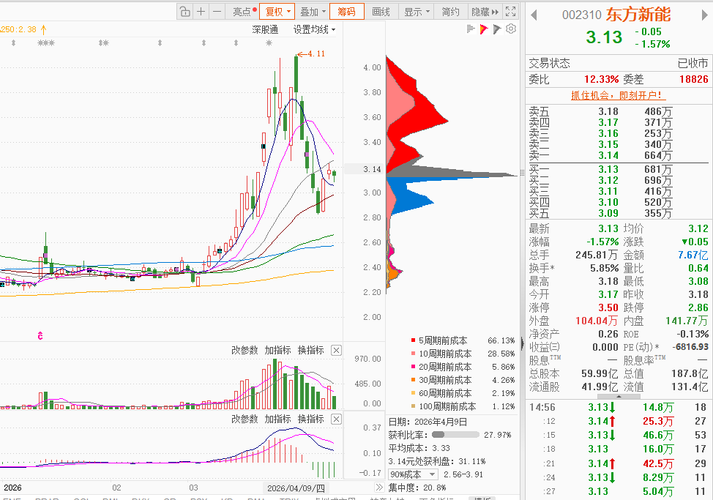Click the gray flag icon above chip panel
713x500 pixels.
(x=471, y=29)
